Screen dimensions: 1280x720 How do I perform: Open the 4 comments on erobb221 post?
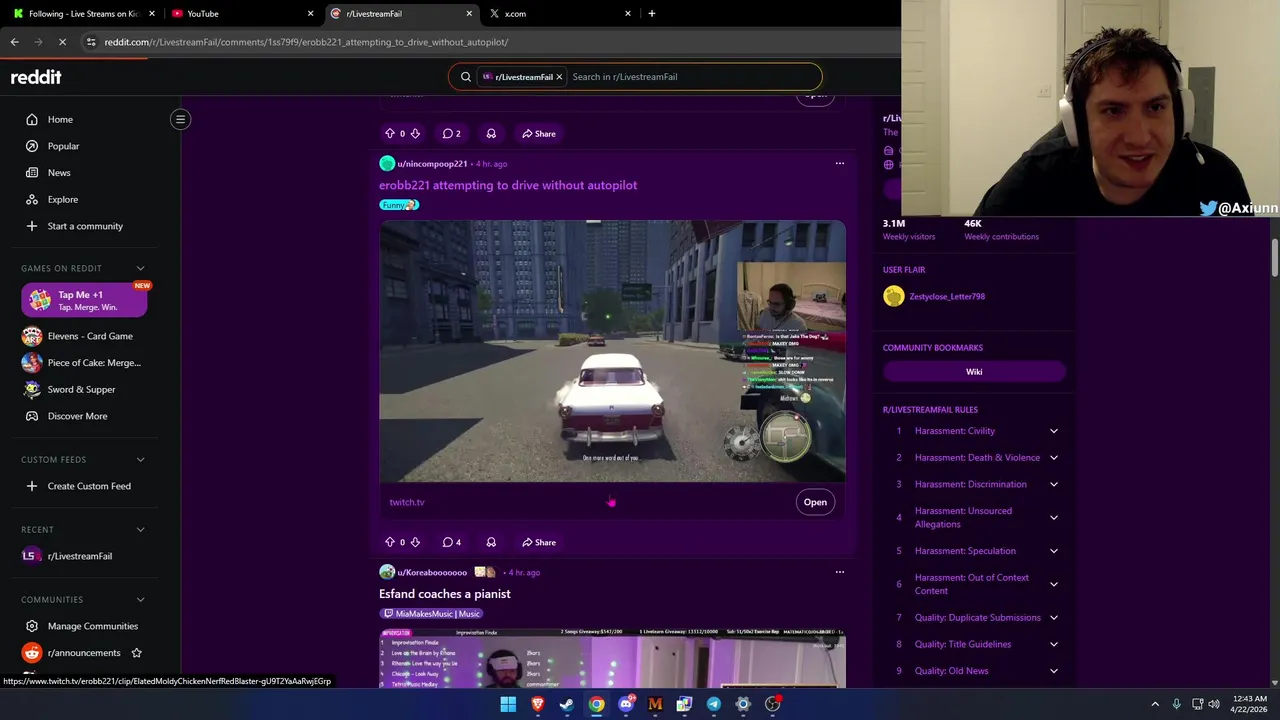452,542
